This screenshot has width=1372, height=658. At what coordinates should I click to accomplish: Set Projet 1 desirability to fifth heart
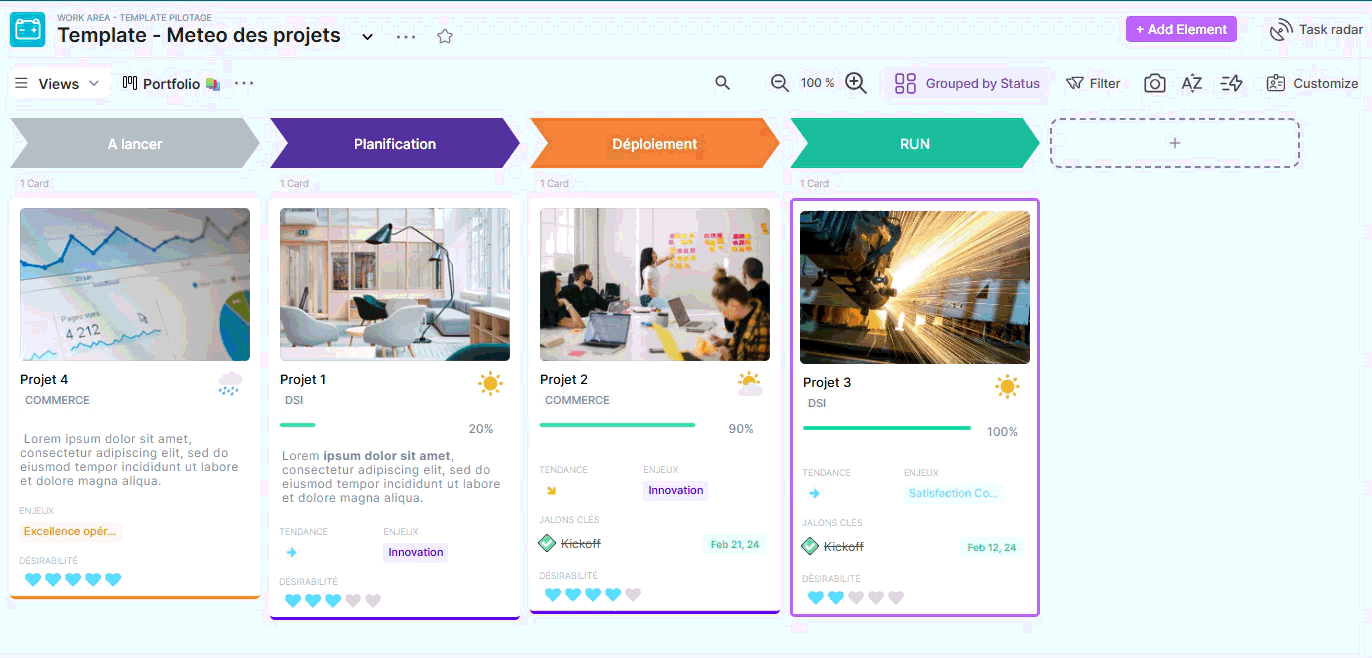[373, 600]
